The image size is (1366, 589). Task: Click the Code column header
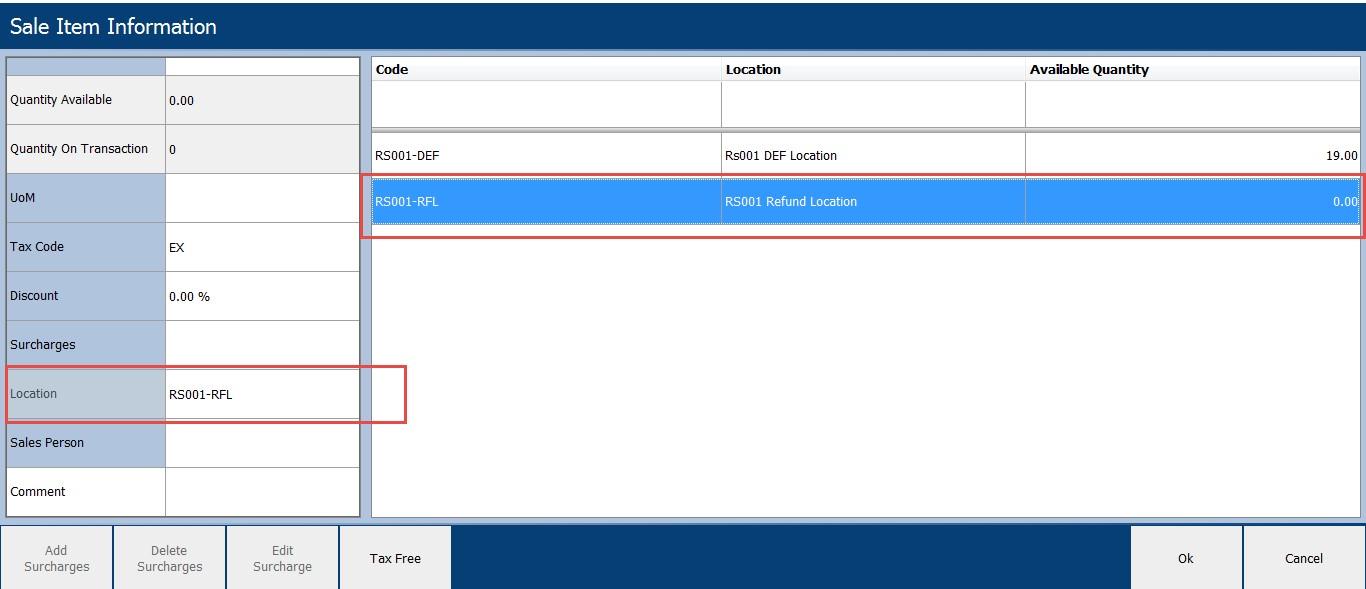coord(546,69)
